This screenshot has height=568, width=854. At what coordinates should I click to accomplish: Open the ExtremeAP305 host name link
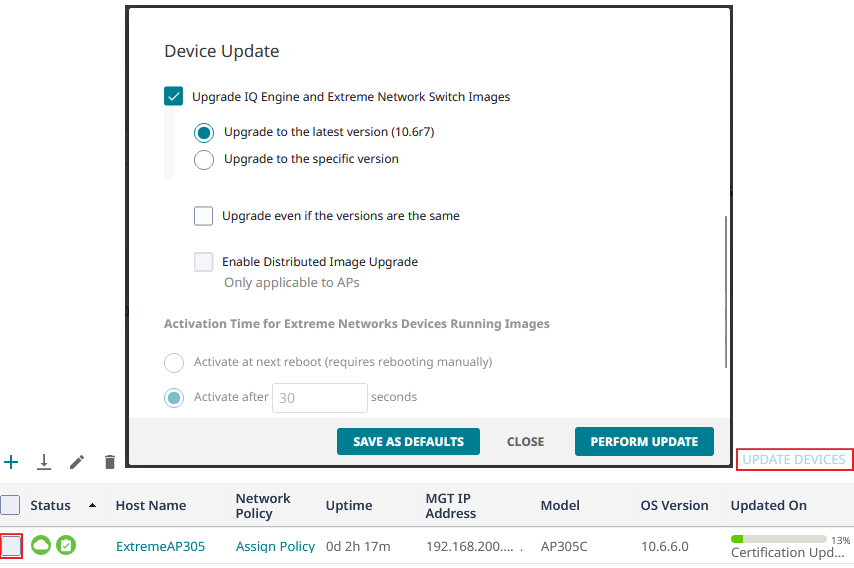tap(161, 546)
